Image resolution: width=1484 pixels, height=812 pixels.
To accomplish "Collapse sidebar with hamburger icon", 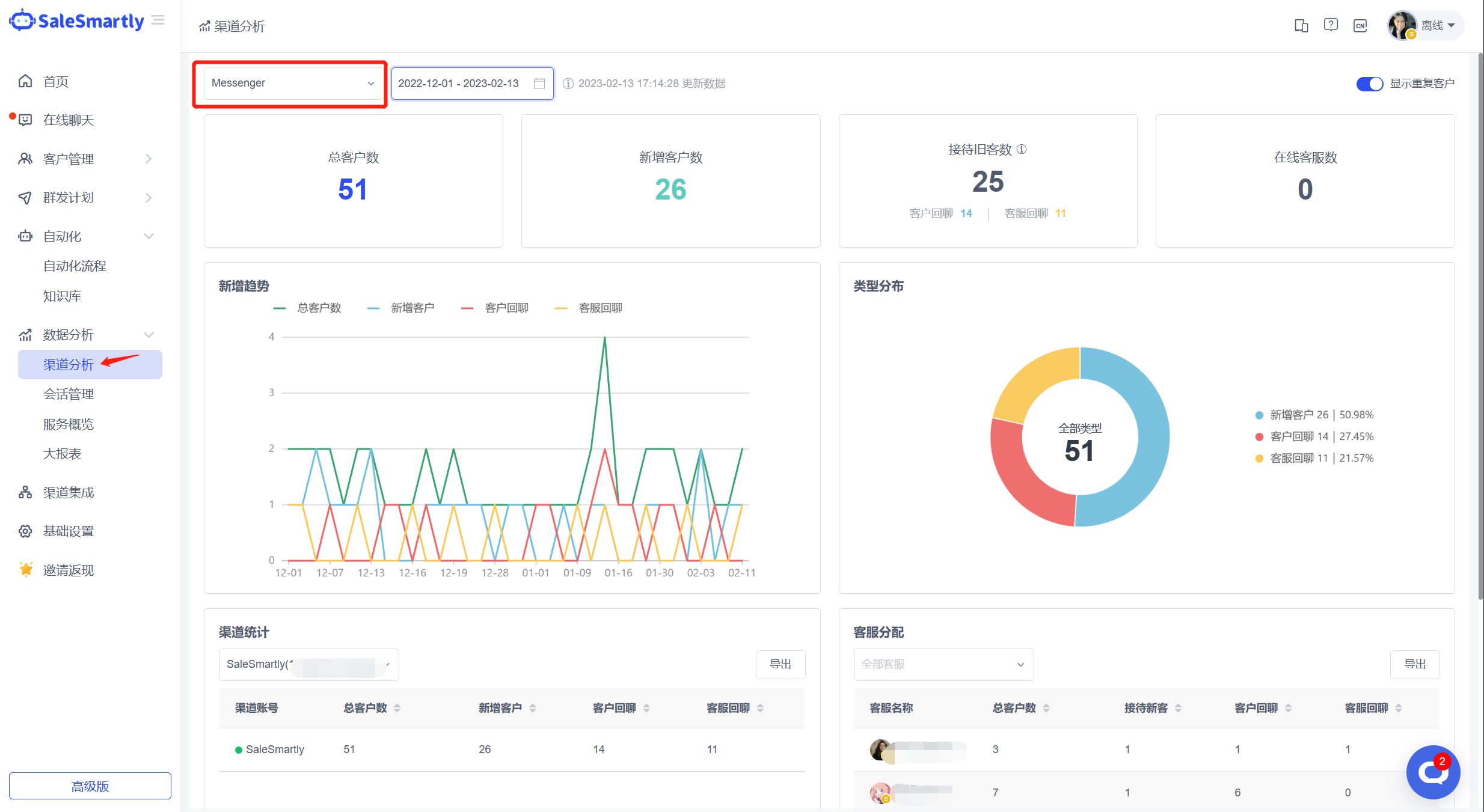I will pos(158,20).
